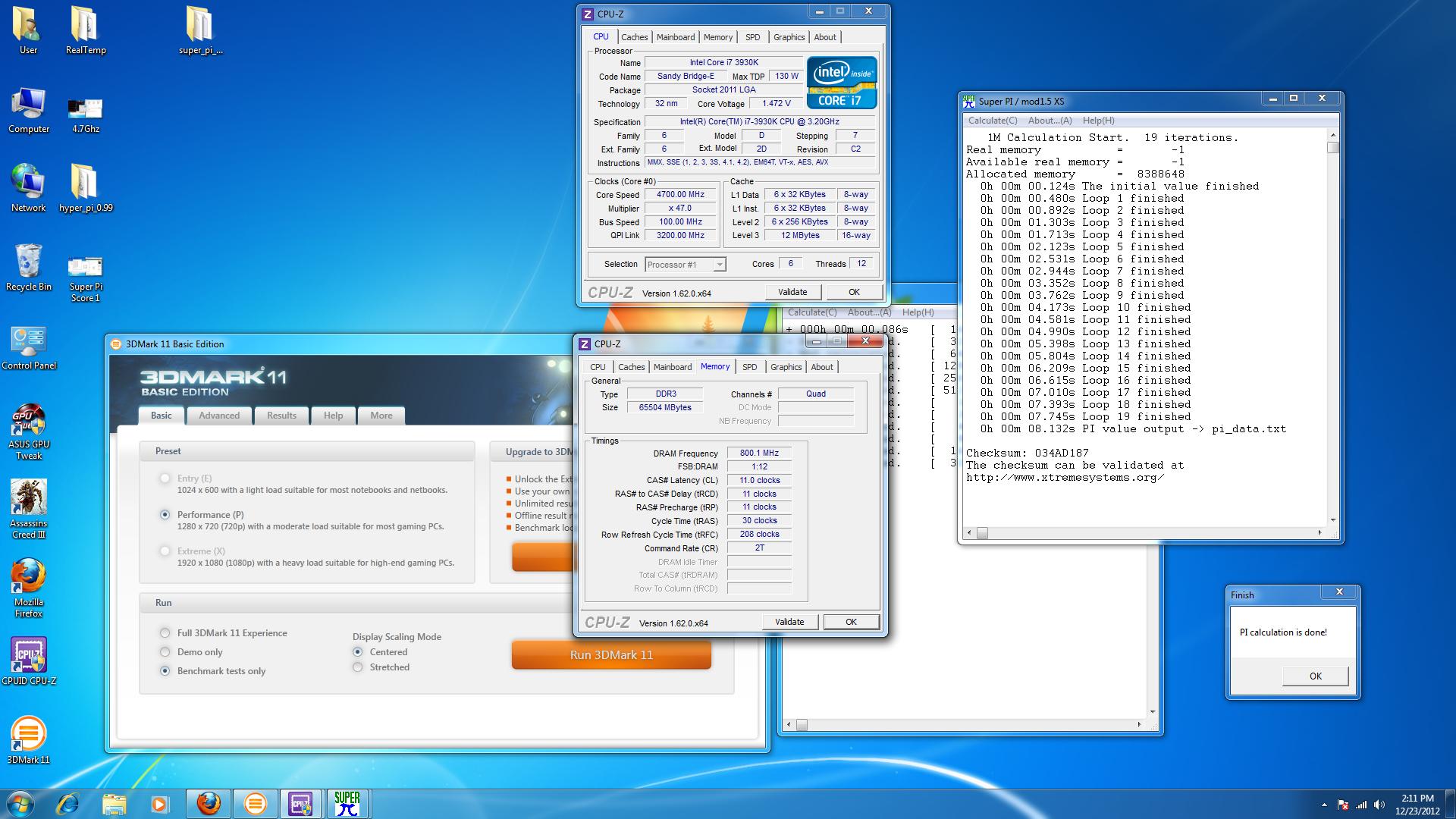
Task: Open the hyper_pi_0.99 folder icon
Action: (86, 188)
